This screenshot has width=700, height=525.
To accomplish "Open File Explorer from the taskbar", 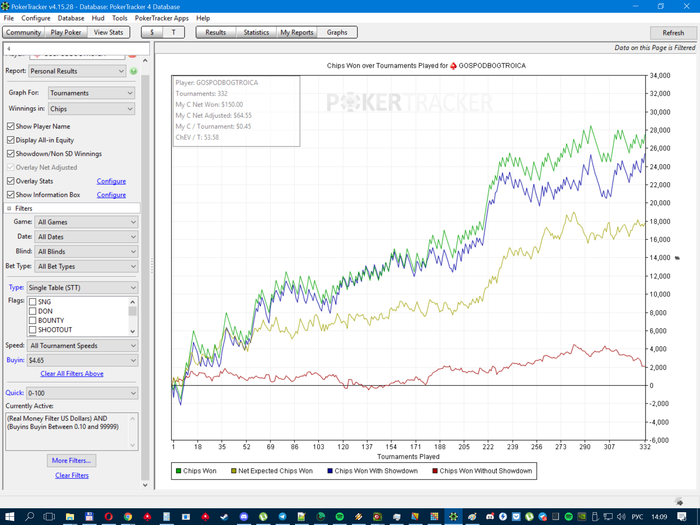I will point(70,517).
